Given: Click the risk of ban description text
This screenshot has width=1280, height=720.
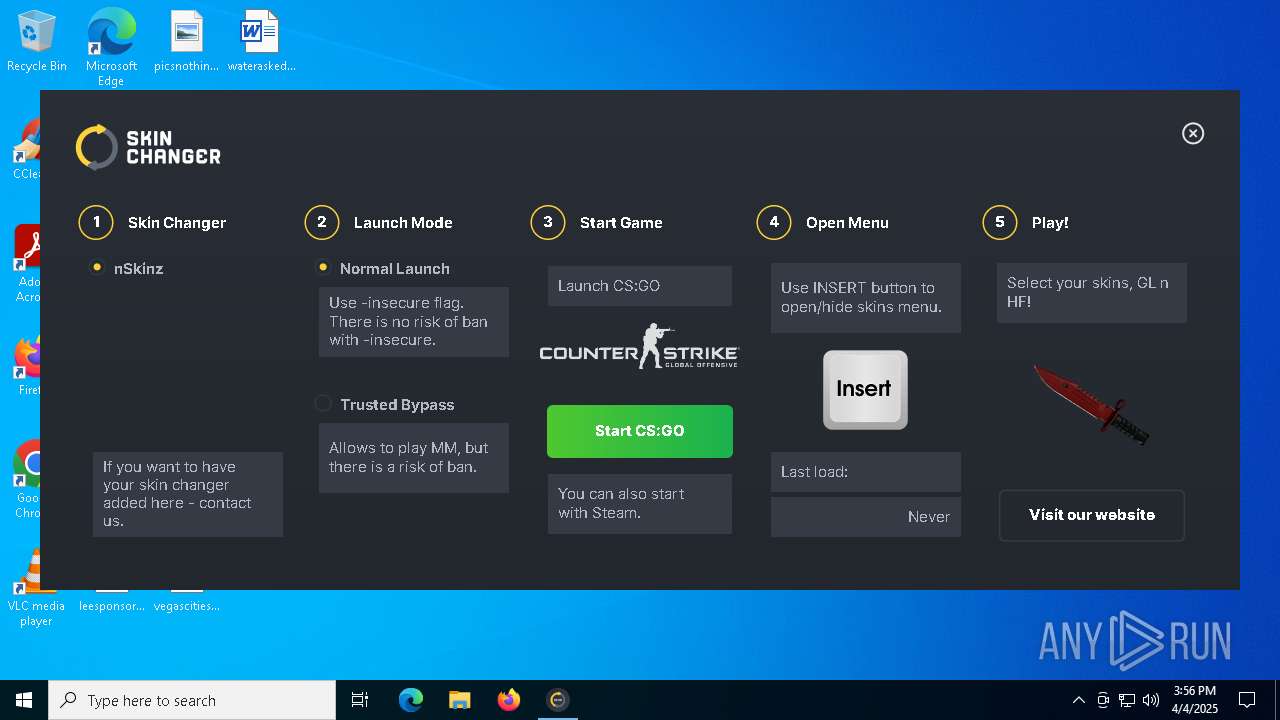Looking at the screenshot, I should (414, 458).
